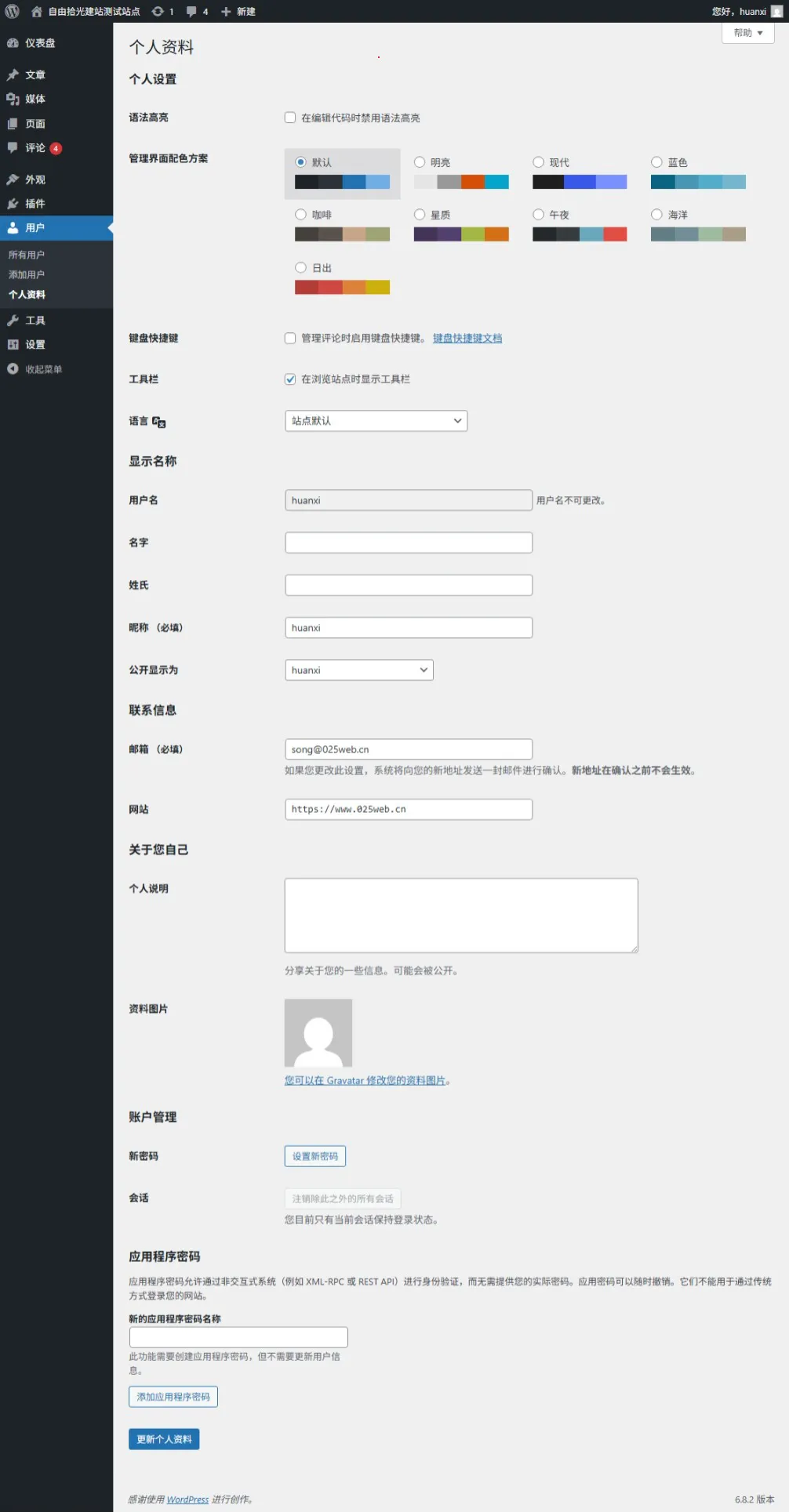
Task: Click the WordPress logo in admin bar
Action: (x=12, y=11)
